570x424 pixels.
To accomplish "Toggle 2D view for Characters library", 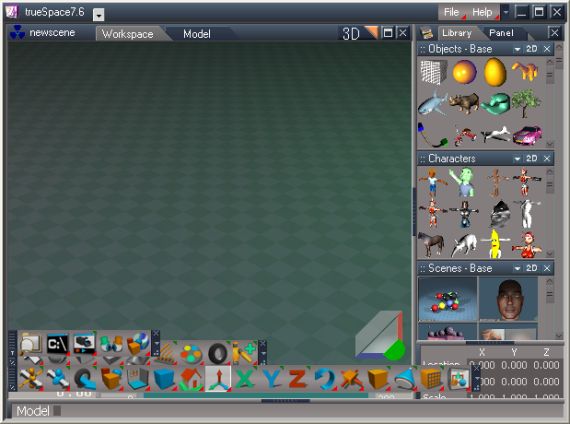I will (532, 159).
